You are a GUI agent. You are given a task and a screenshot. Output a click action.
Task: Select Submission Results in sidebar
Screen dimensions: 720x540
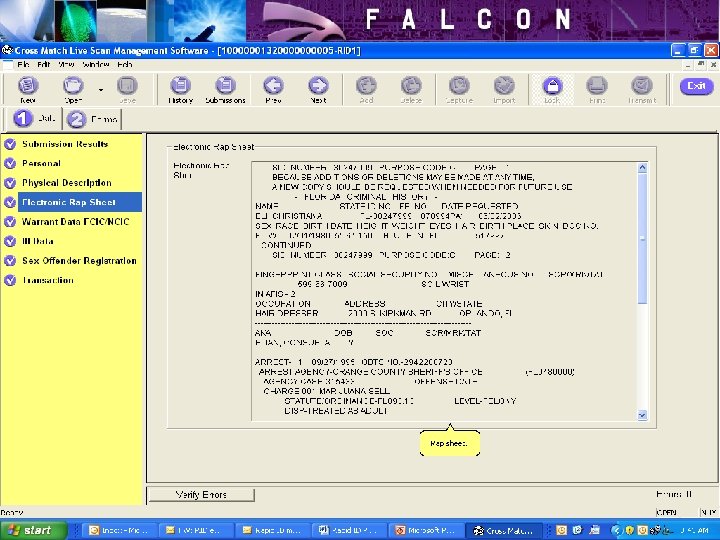pos(65,144)
